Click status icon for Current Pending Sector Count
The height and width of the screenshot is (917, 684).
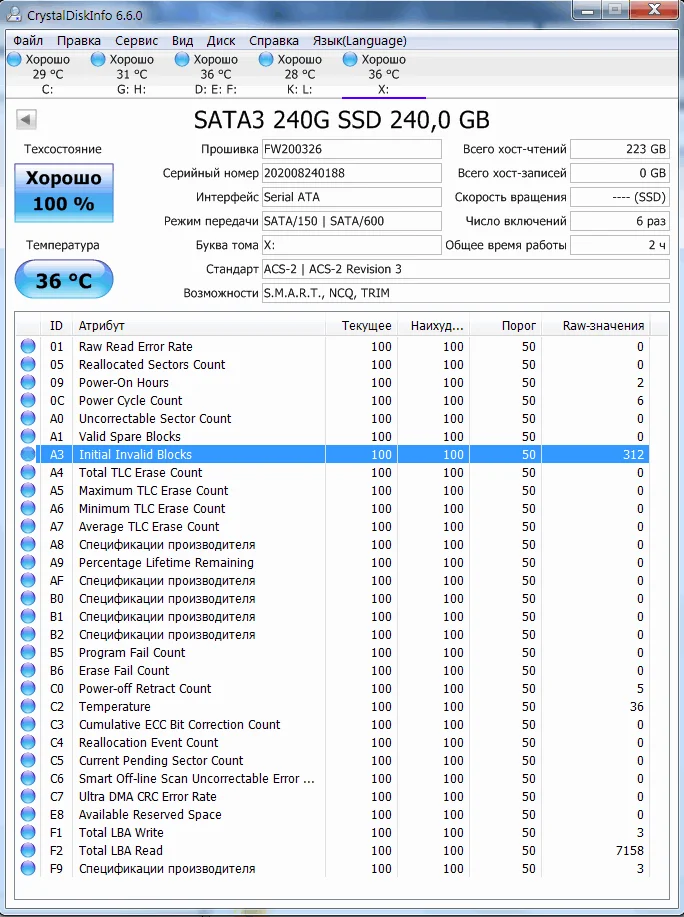click(28, 760)
